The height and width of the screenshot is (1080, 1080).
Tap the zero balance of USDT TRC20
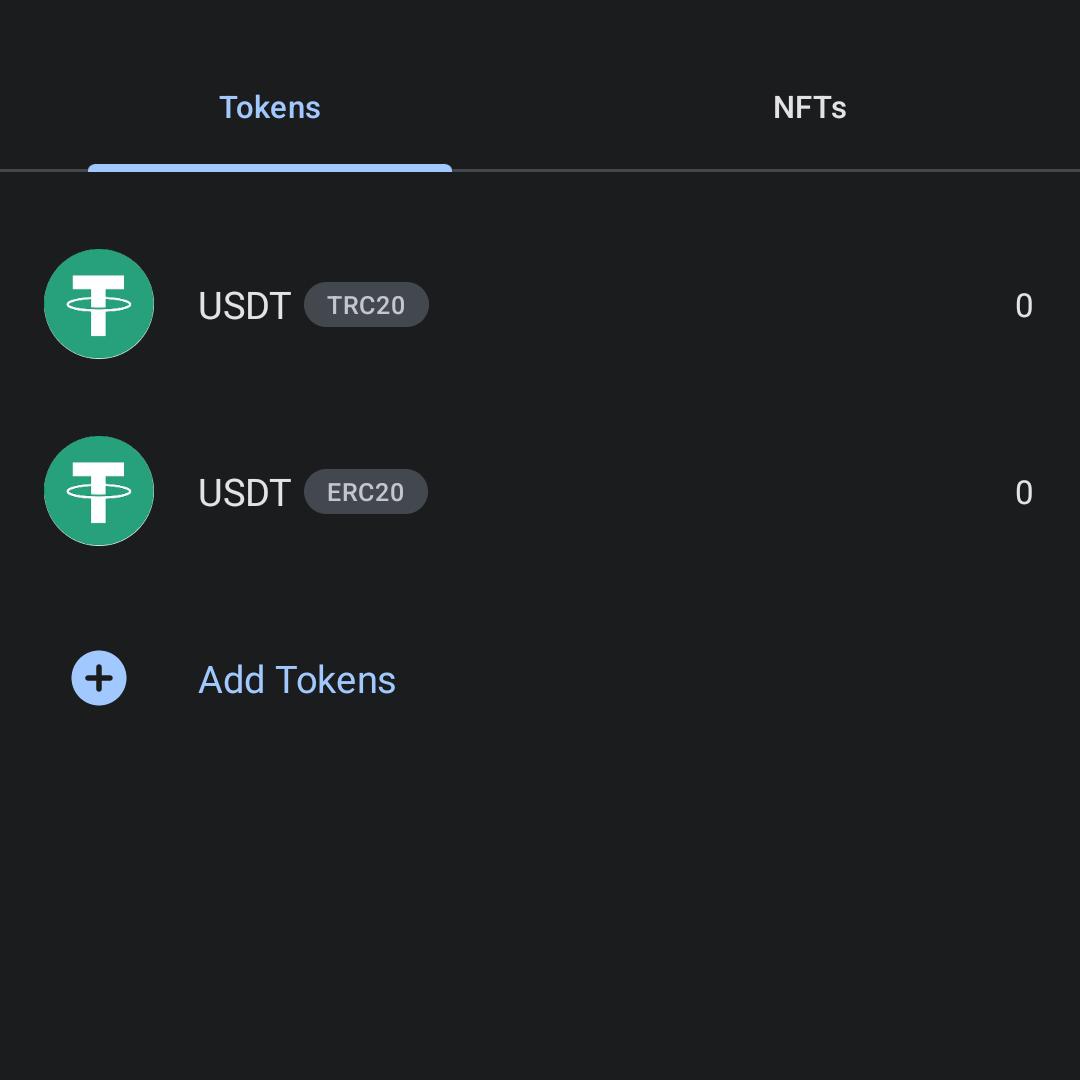(x=1023, y=306)
